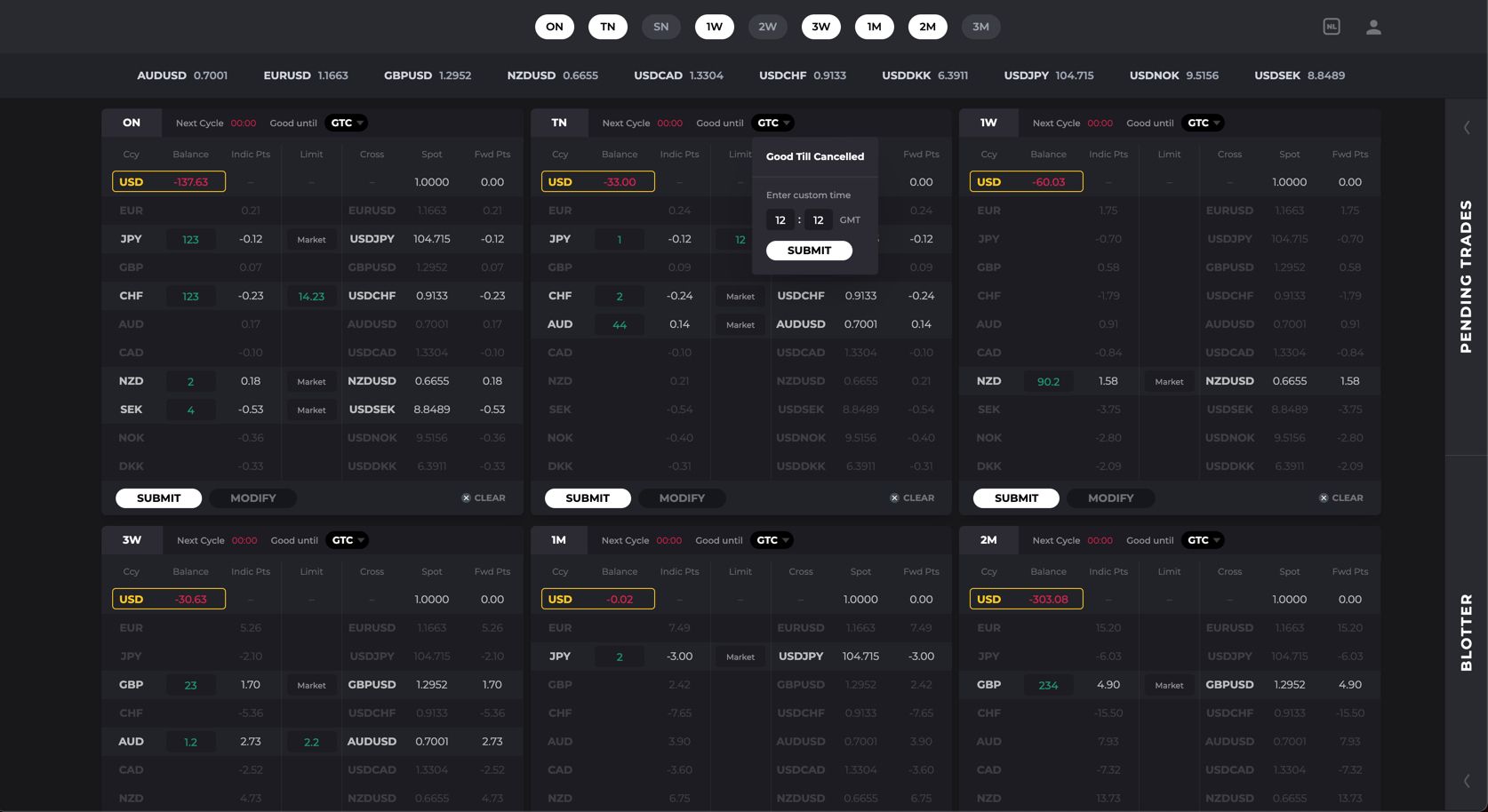Click MODIFY in the 1W panel
The width and height of the screenshot is (1488, 812).
click(x=1111, y=498)
